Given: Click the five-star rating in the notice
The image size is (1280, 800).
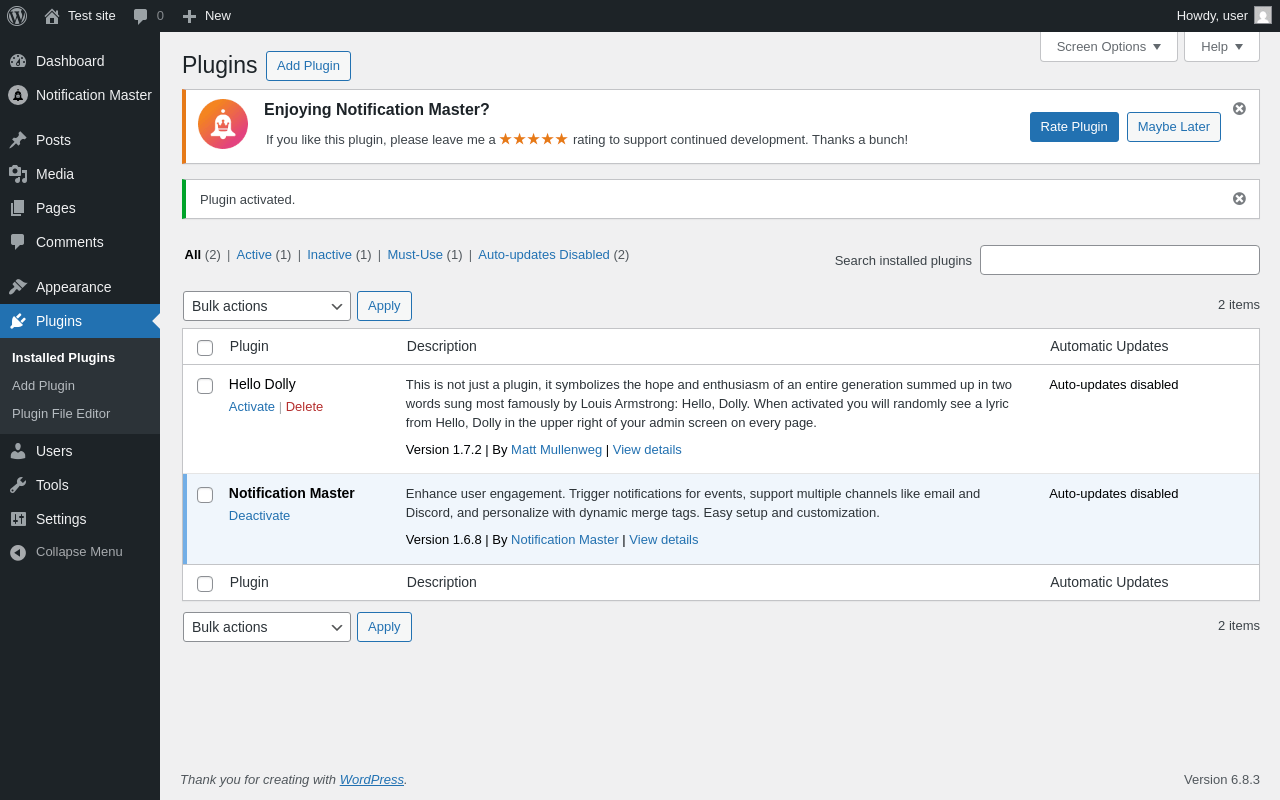Looking at the screenshot, I should click(533, 139).
